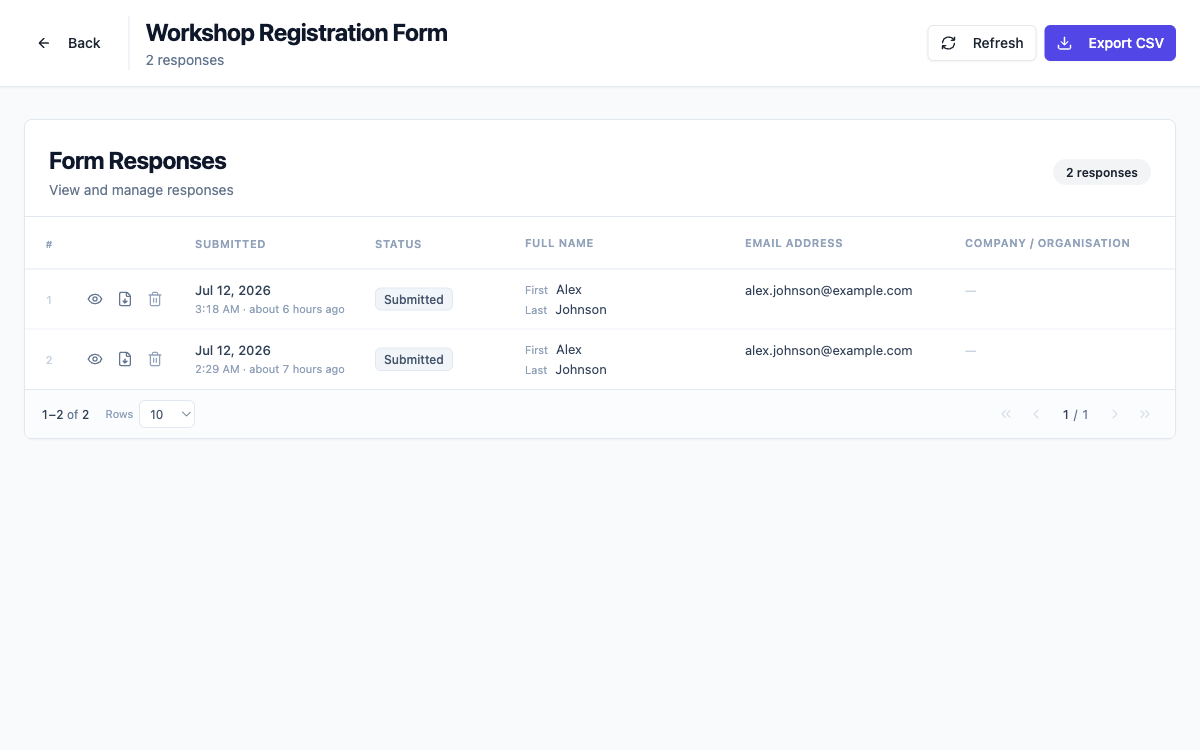Delete response 2 with trash icon
The height and width of the screenshot is (750, 1200).
click(x=155, y=359)
